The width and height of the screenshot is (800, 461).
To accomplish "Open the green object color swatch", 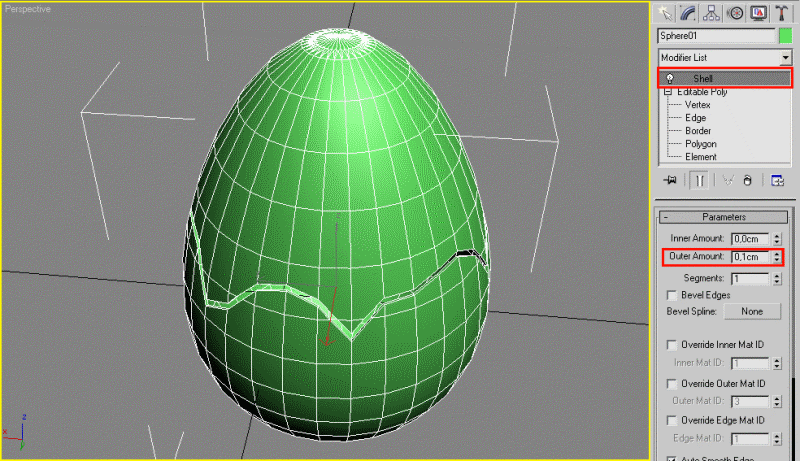I will click(x=785, y=36).
